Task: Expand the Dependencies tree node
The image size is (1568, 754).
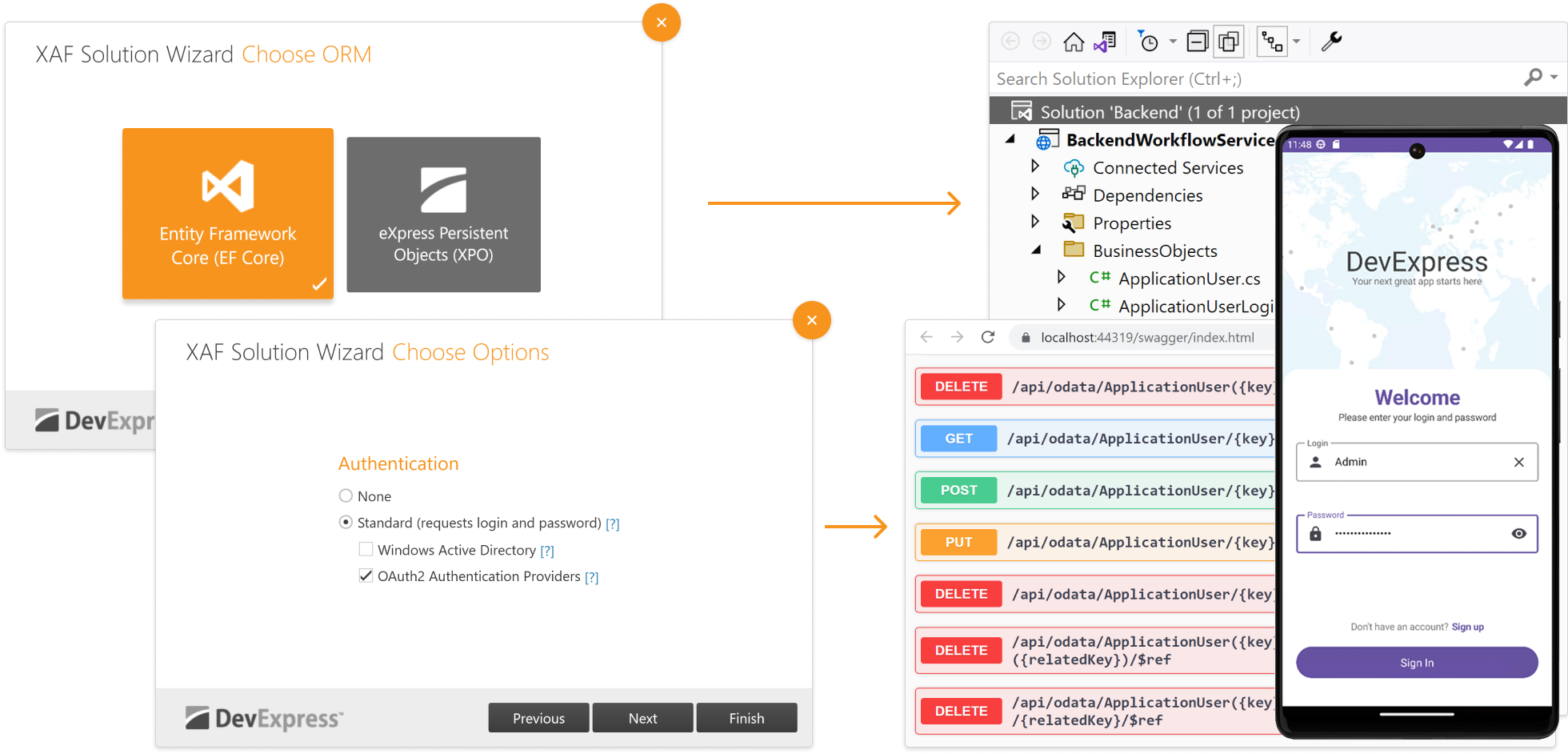Action: [1035, 194]
